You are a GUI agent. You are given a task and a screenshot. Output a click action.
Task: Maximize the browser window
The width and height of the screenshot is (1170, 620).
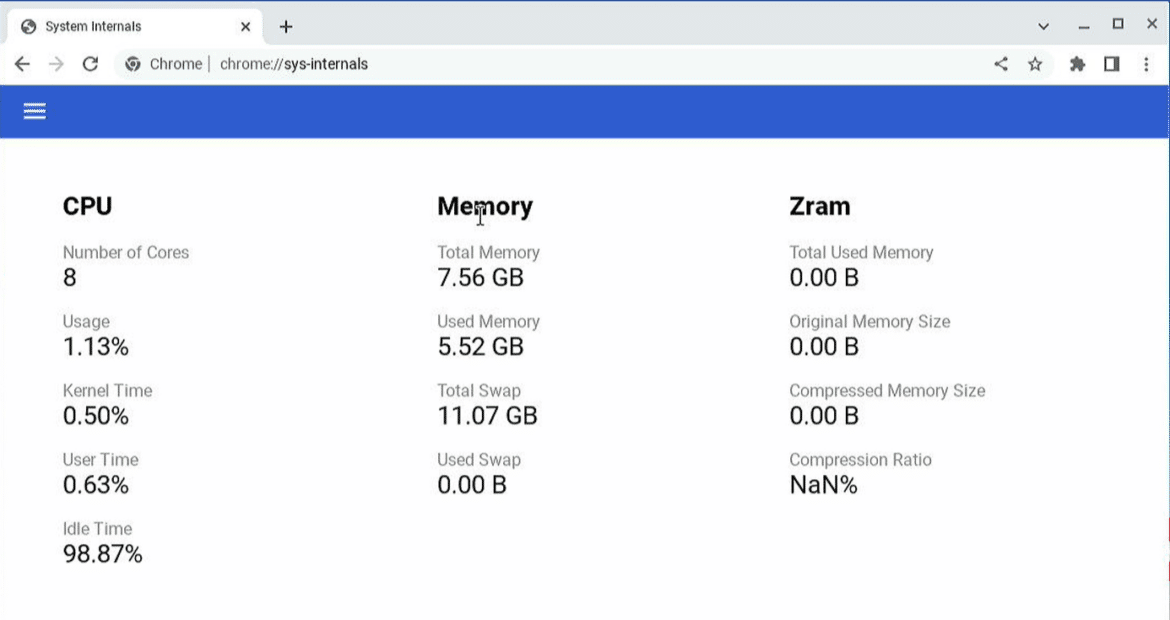(x=1118, y=25)
